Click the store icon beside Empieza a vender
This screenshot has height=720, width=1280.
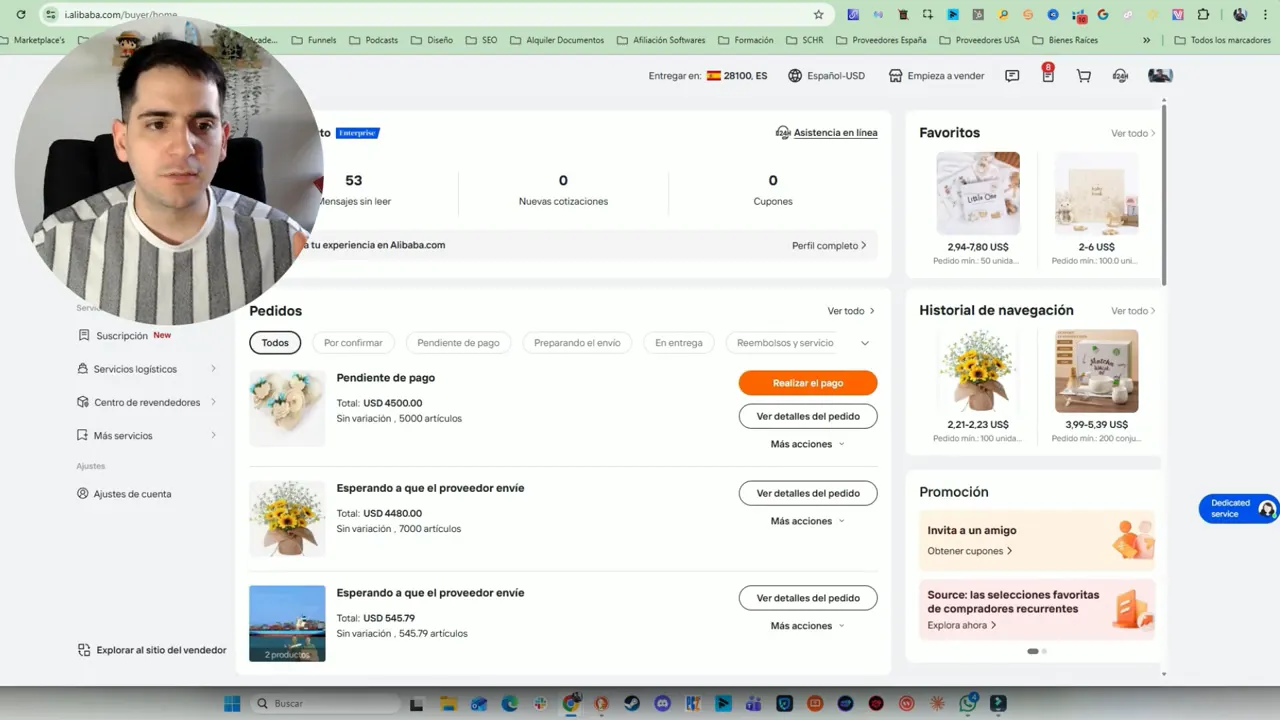pyautogui.click(x=896, y=76)
